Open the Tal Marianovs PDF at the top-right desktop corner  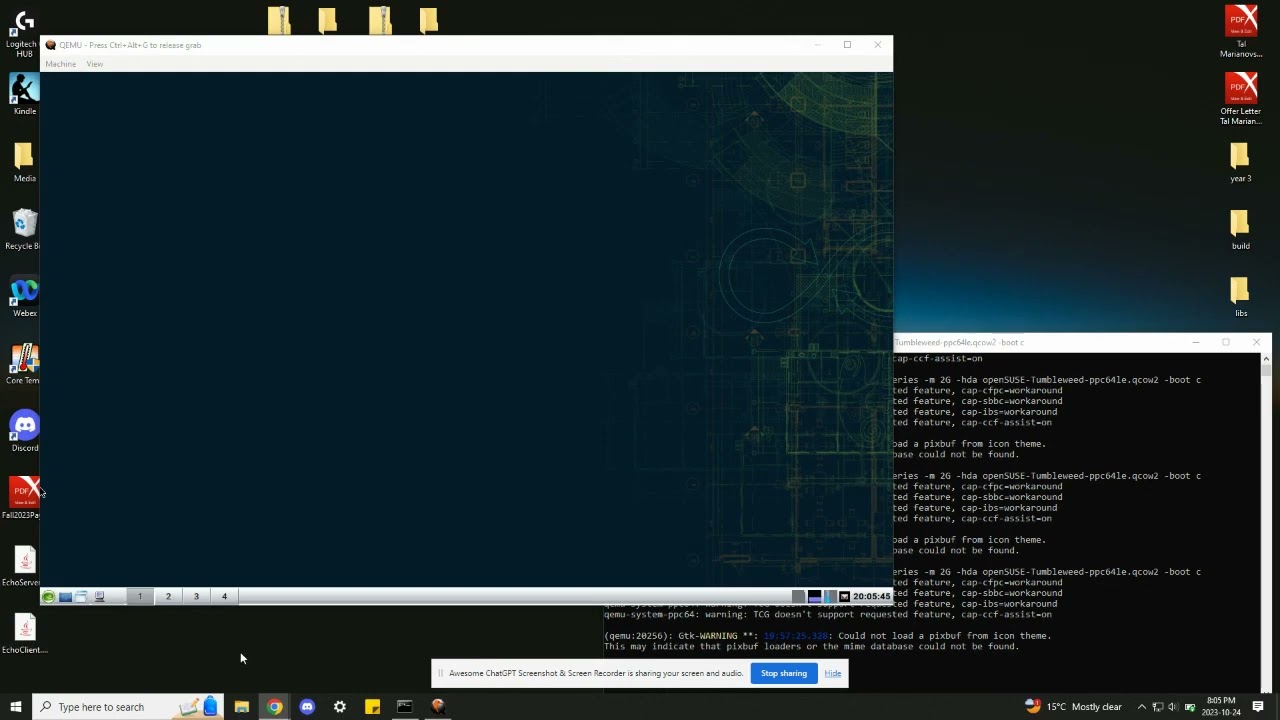1241,32
